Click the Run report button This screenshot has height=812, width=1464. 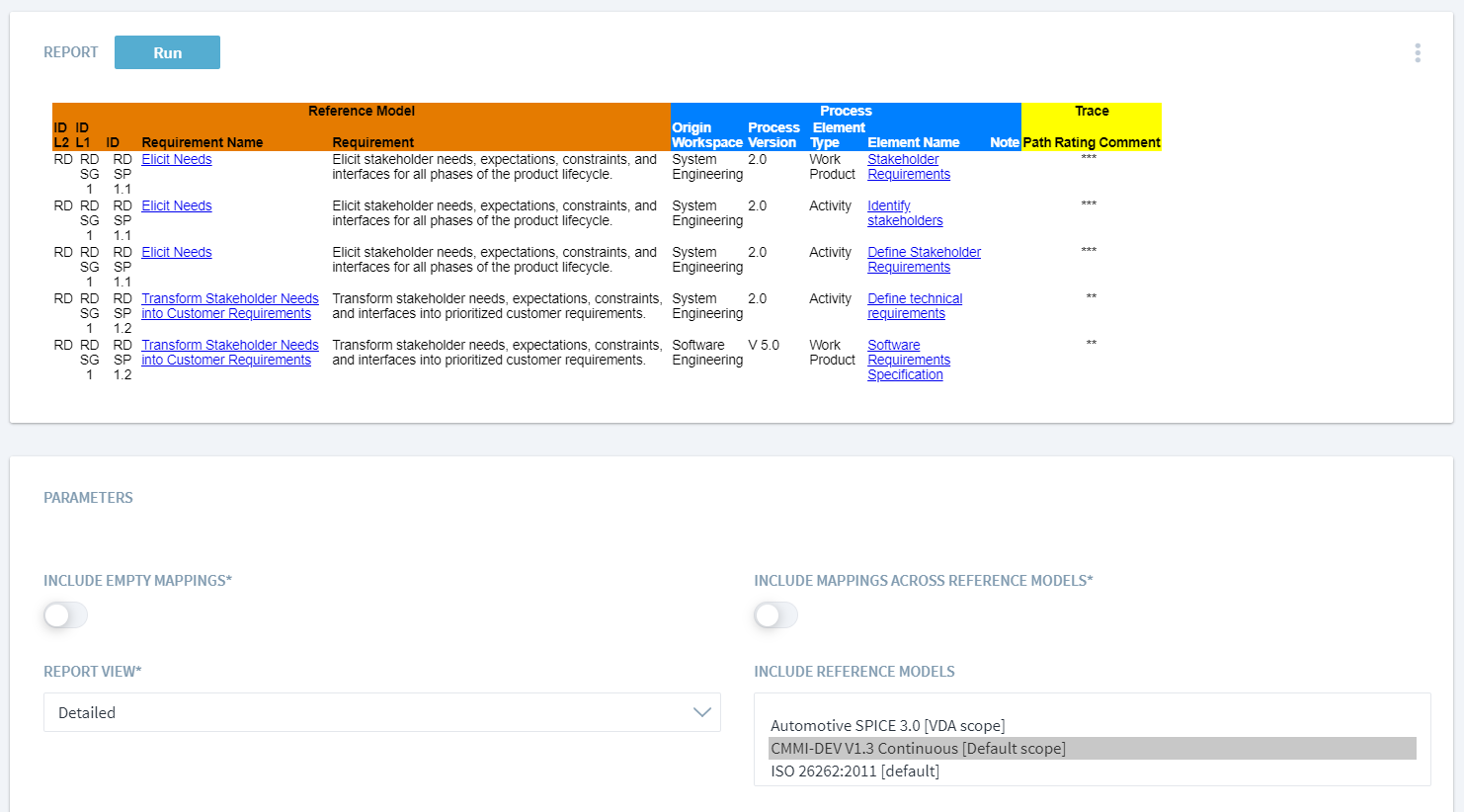(x=167, y=52)
